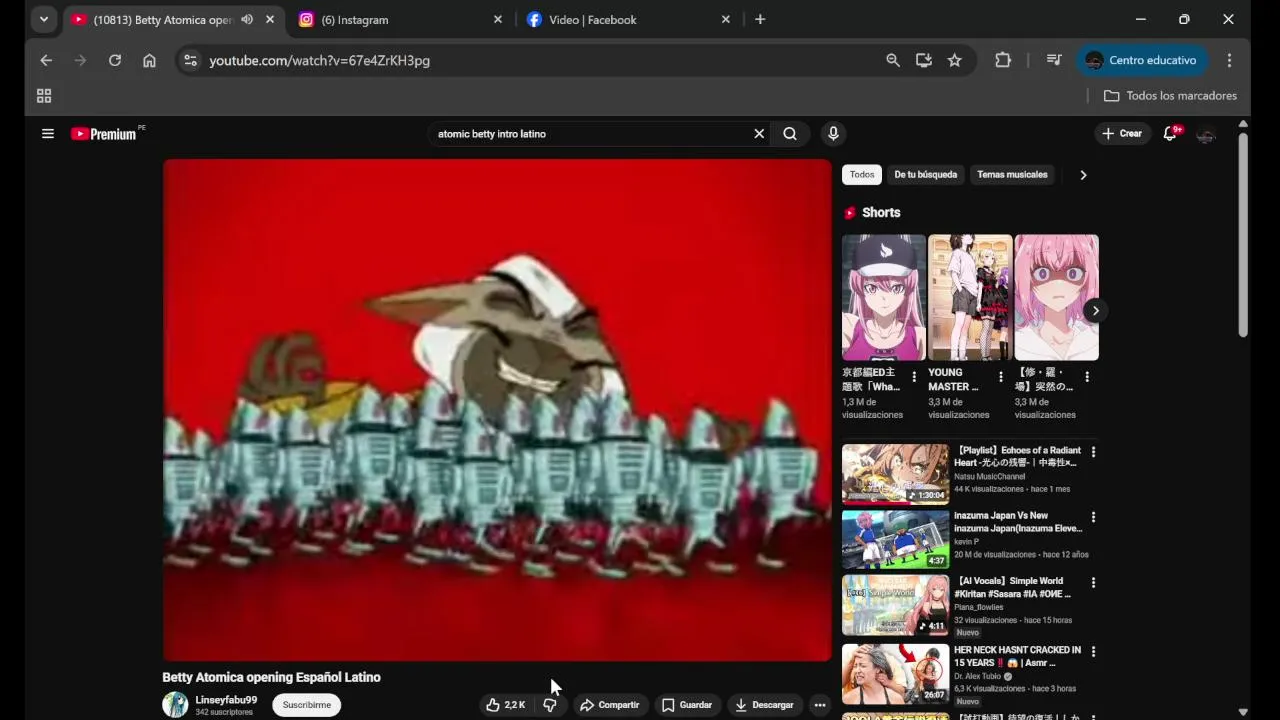Click the magnifier search button

coord(790,134)
